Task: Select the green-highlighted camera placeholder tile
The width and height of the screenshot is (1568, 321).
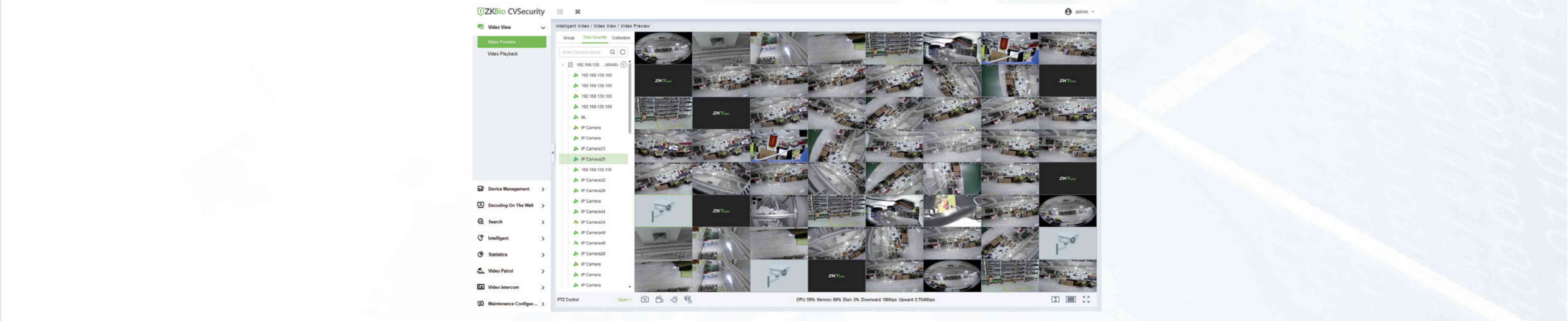Action: tap(663, 210)
